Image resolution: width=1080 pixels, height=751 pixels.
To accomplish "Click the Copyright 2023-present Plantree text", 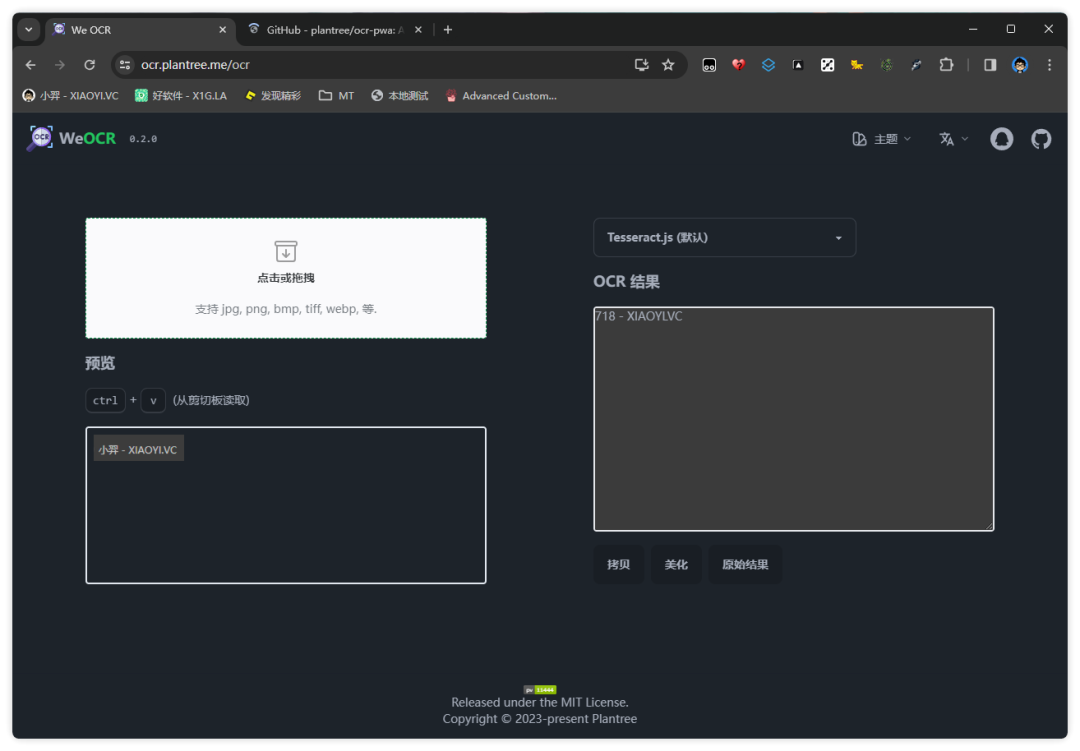I will pyautogui.click(x=540, y=719).
